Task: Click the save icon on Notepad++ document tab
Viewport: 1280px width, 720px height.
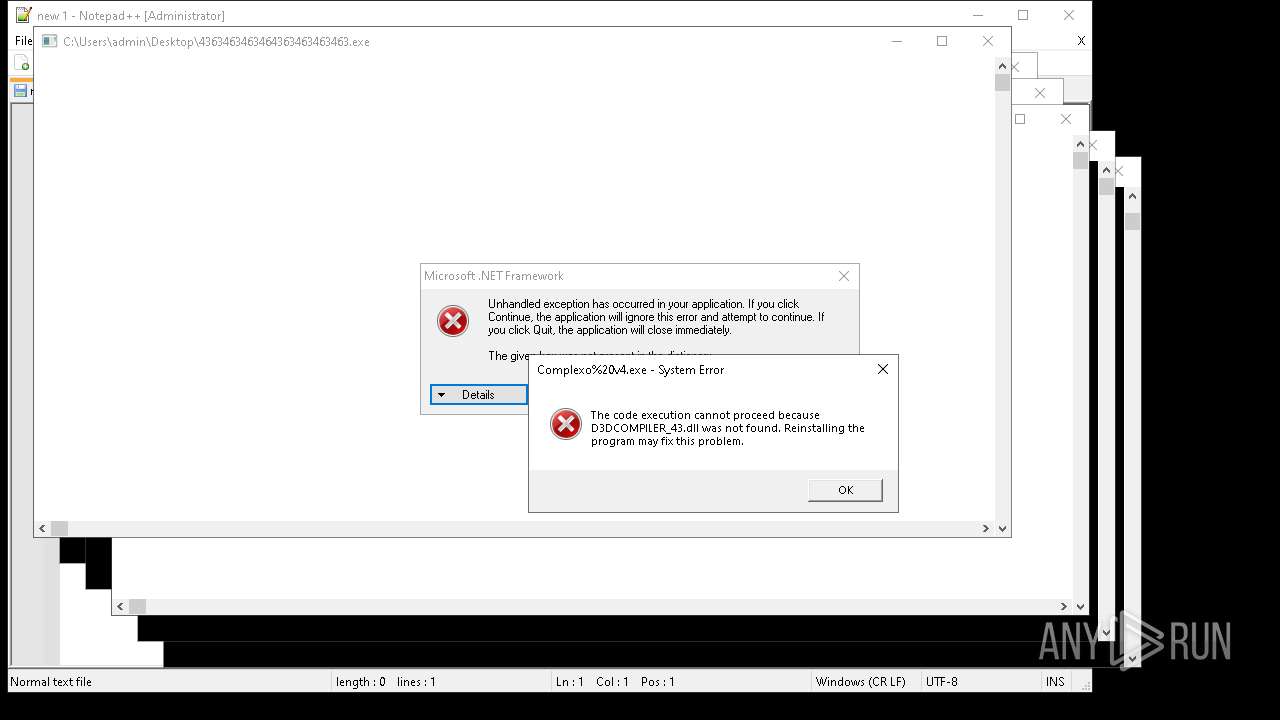Action: [x=20, y=91]
